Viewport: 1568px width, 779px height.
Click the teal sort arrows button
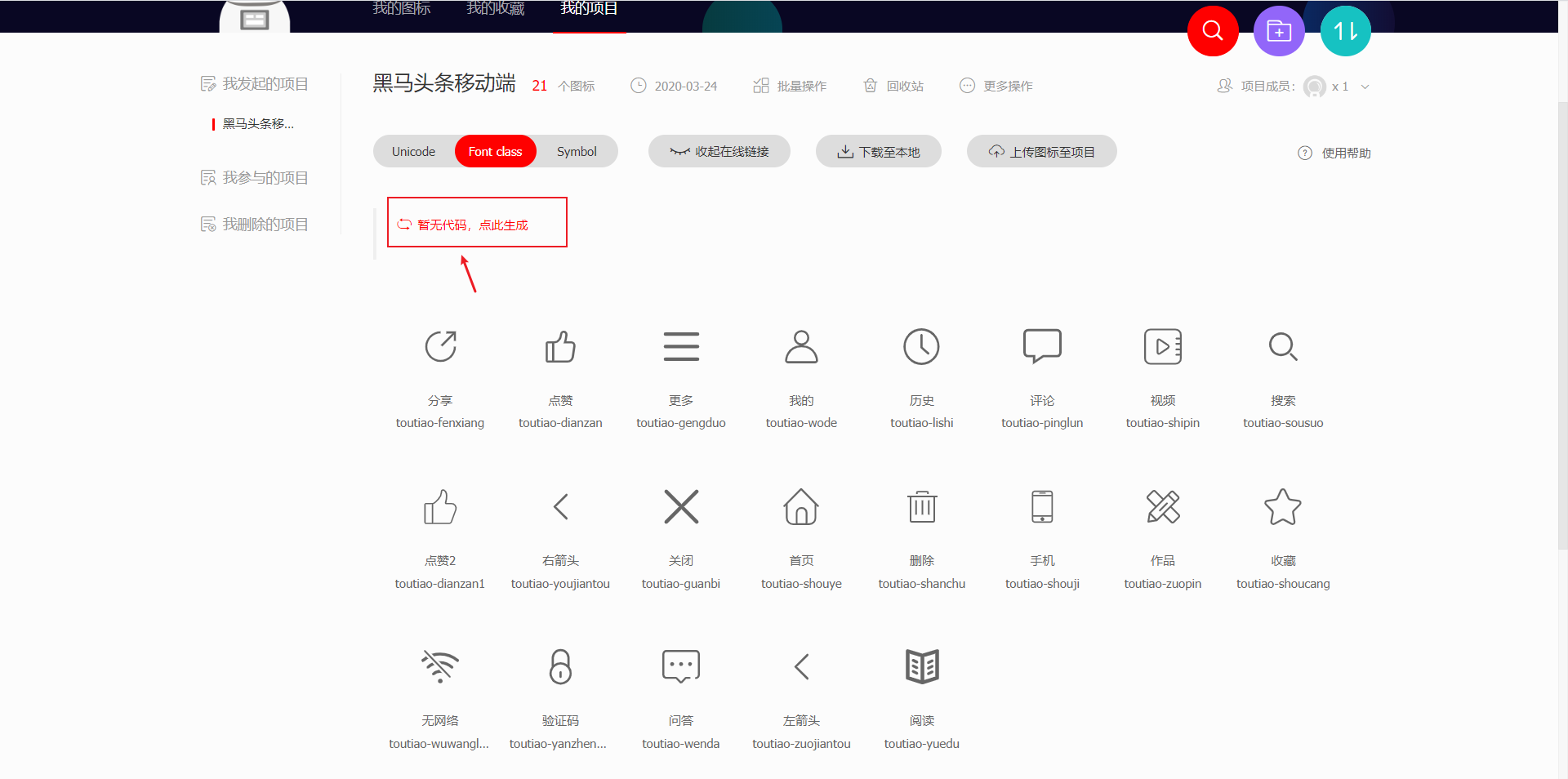click(1345, 31)
